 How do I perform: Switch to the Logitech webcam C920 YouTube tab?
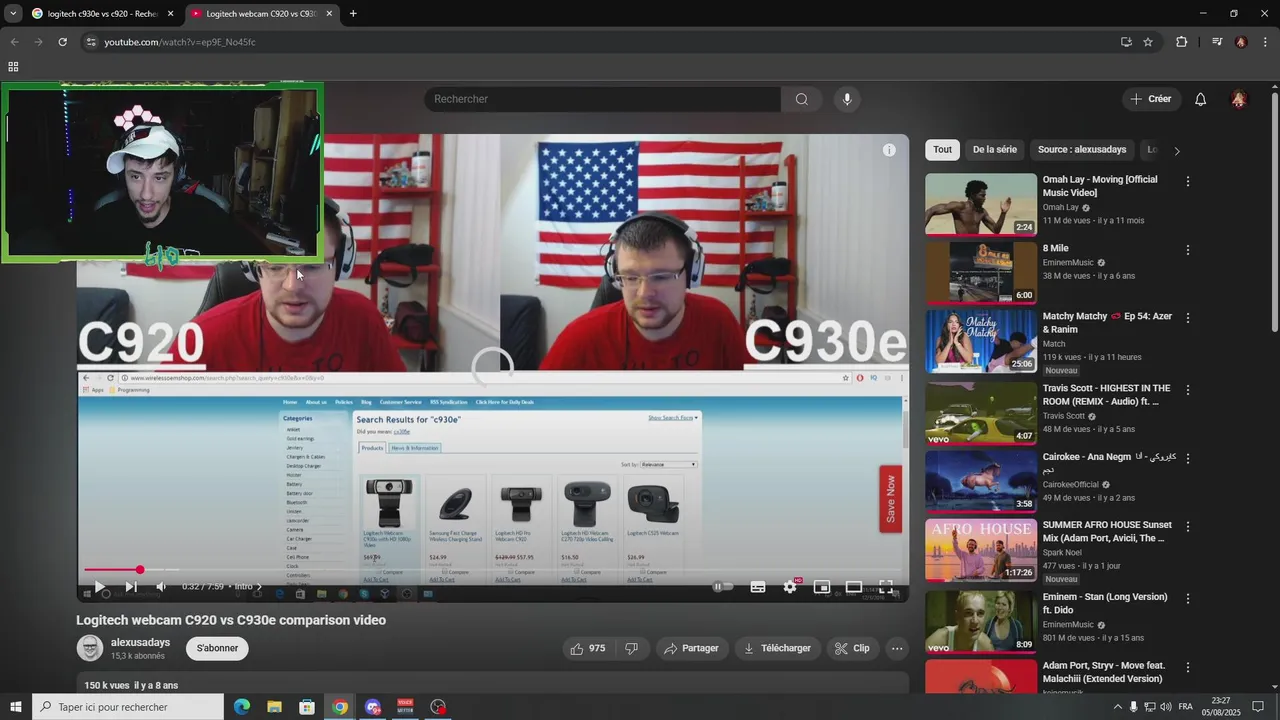click(x=261, y=14)
